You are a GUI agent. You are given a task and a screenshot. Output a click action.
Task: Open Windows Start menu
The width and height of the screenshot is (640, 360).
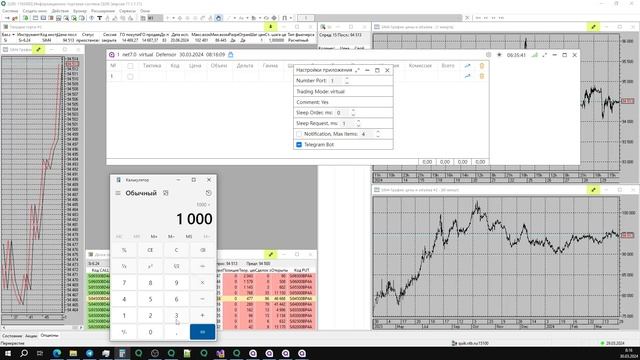click(8, 353)
